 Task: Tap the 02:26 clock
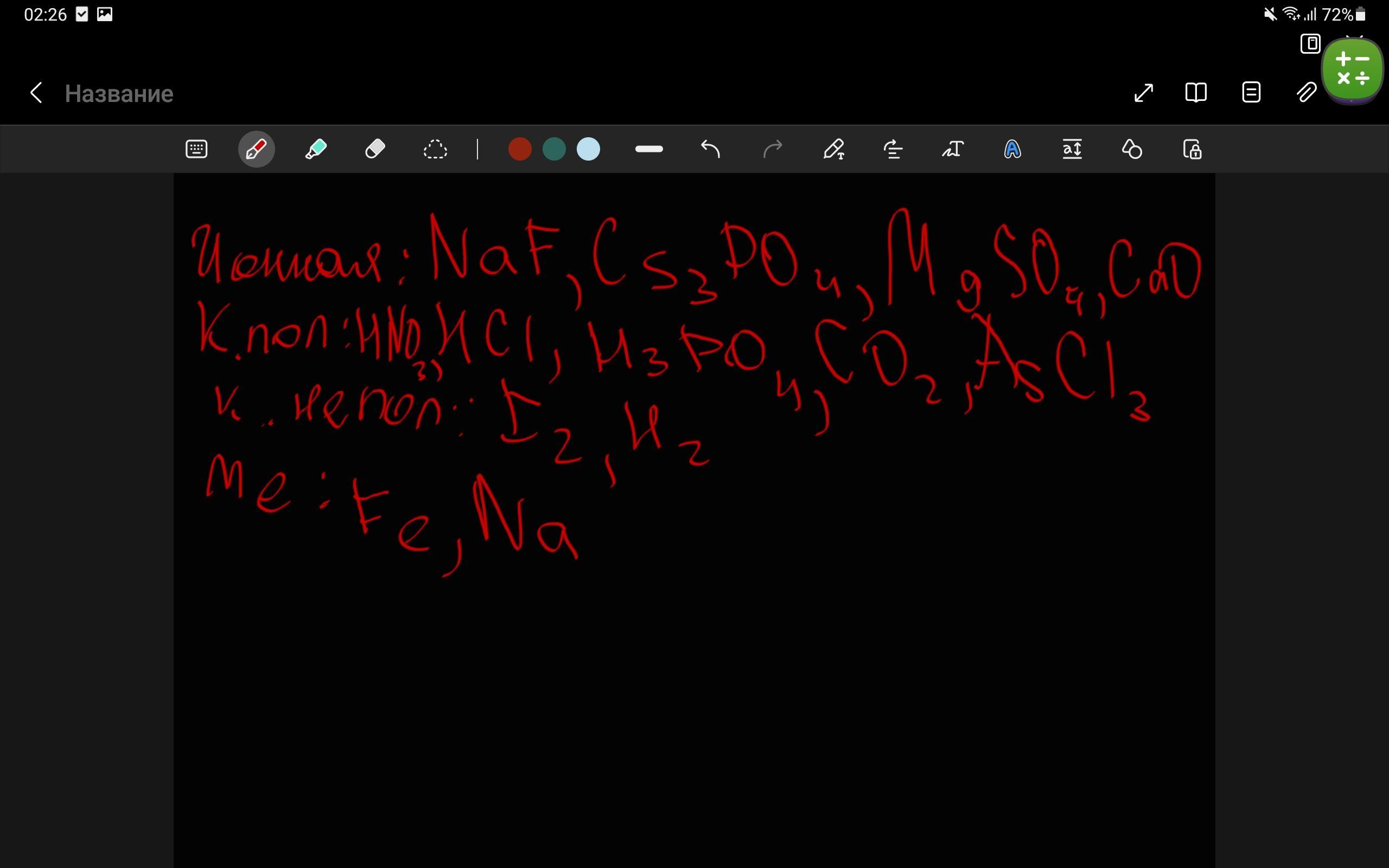click(46, 14)
